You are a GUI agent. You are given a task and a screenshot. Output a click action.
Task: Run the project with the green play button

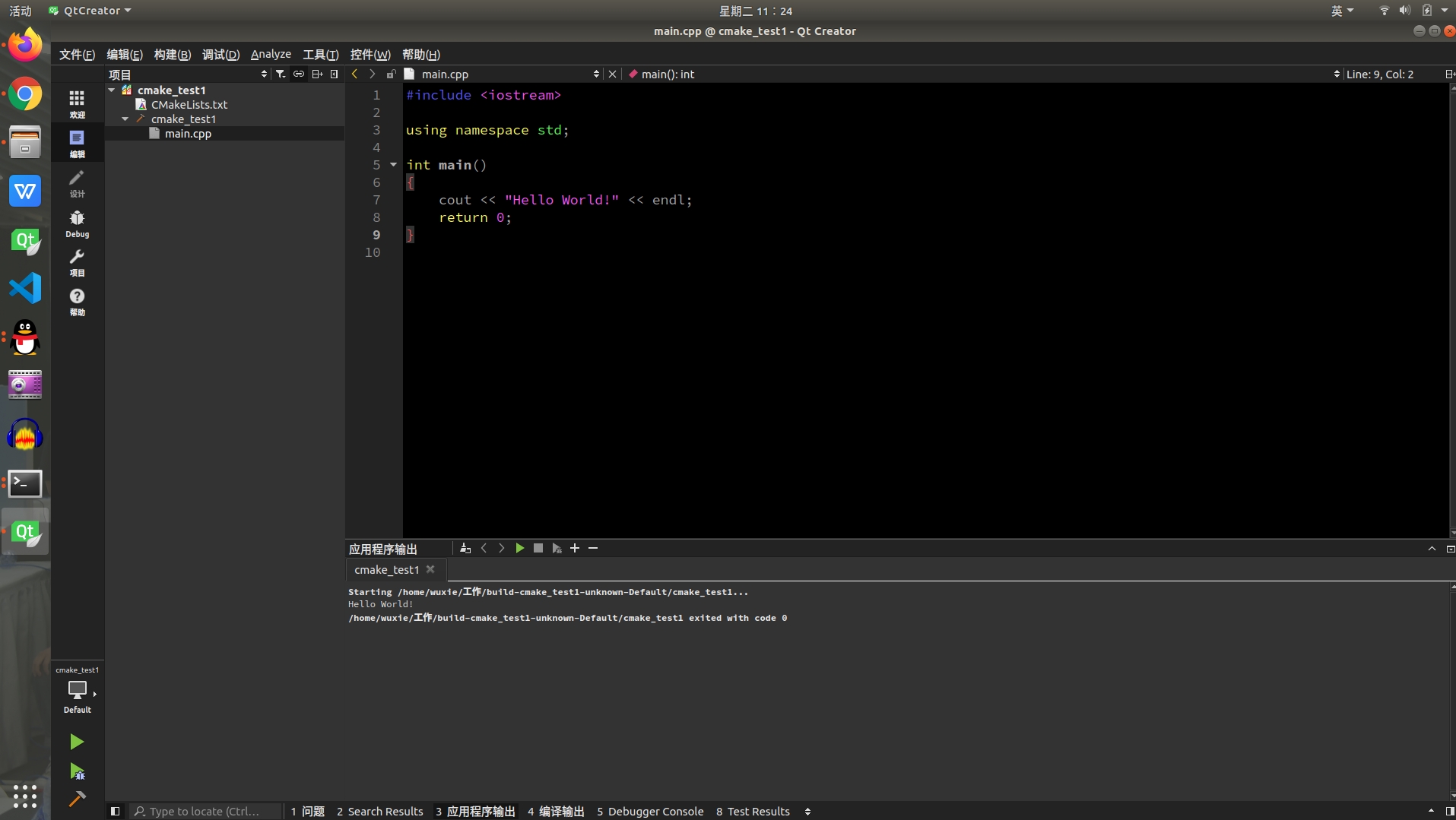(76, 741)
